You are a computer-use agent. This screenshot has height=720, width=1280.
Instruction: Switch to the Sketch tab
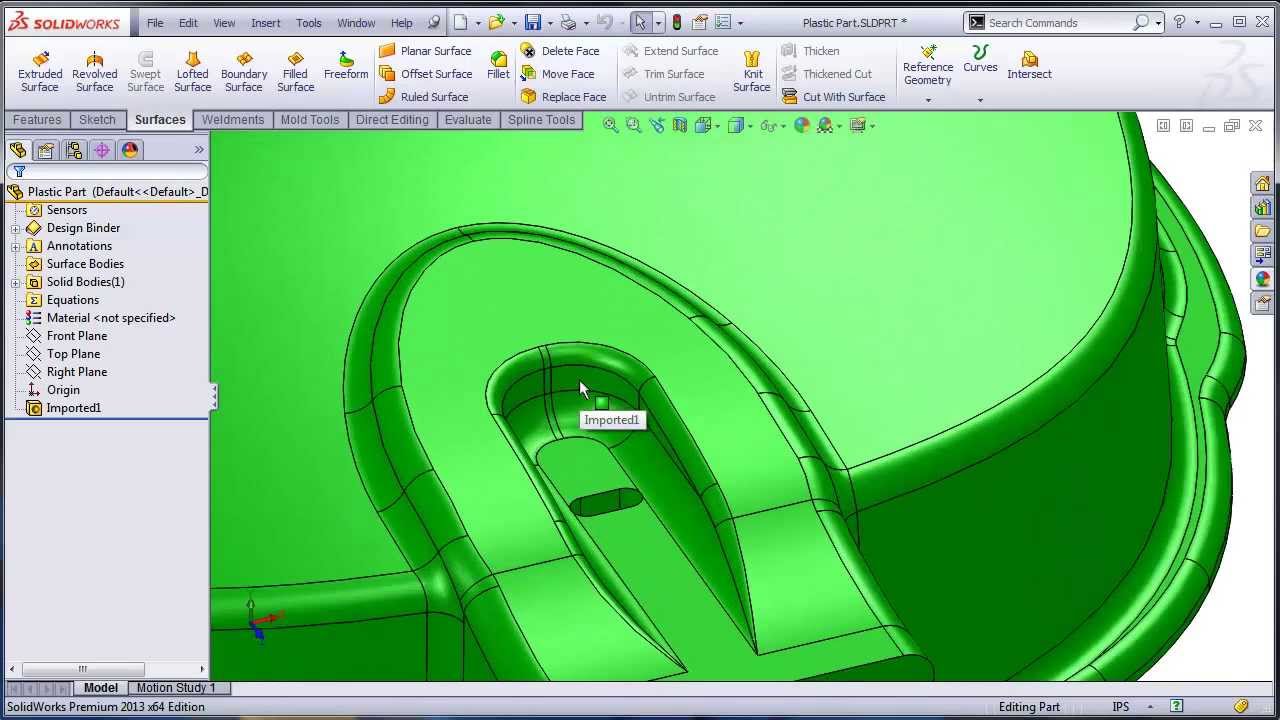tap(97, 120)
